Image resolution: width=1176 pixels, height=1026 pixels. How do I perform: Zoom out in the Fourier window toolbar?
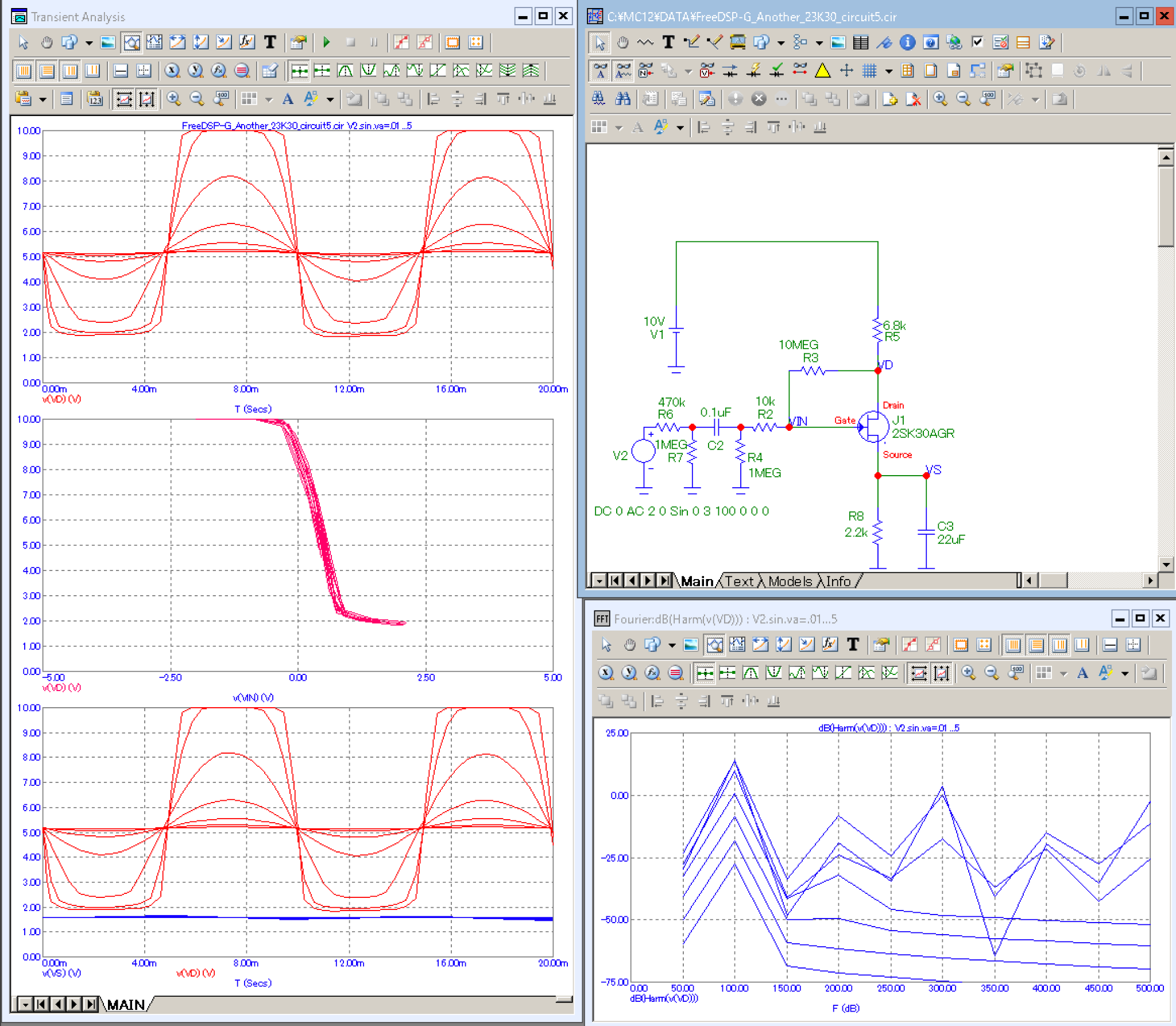(x=992, y=673)
